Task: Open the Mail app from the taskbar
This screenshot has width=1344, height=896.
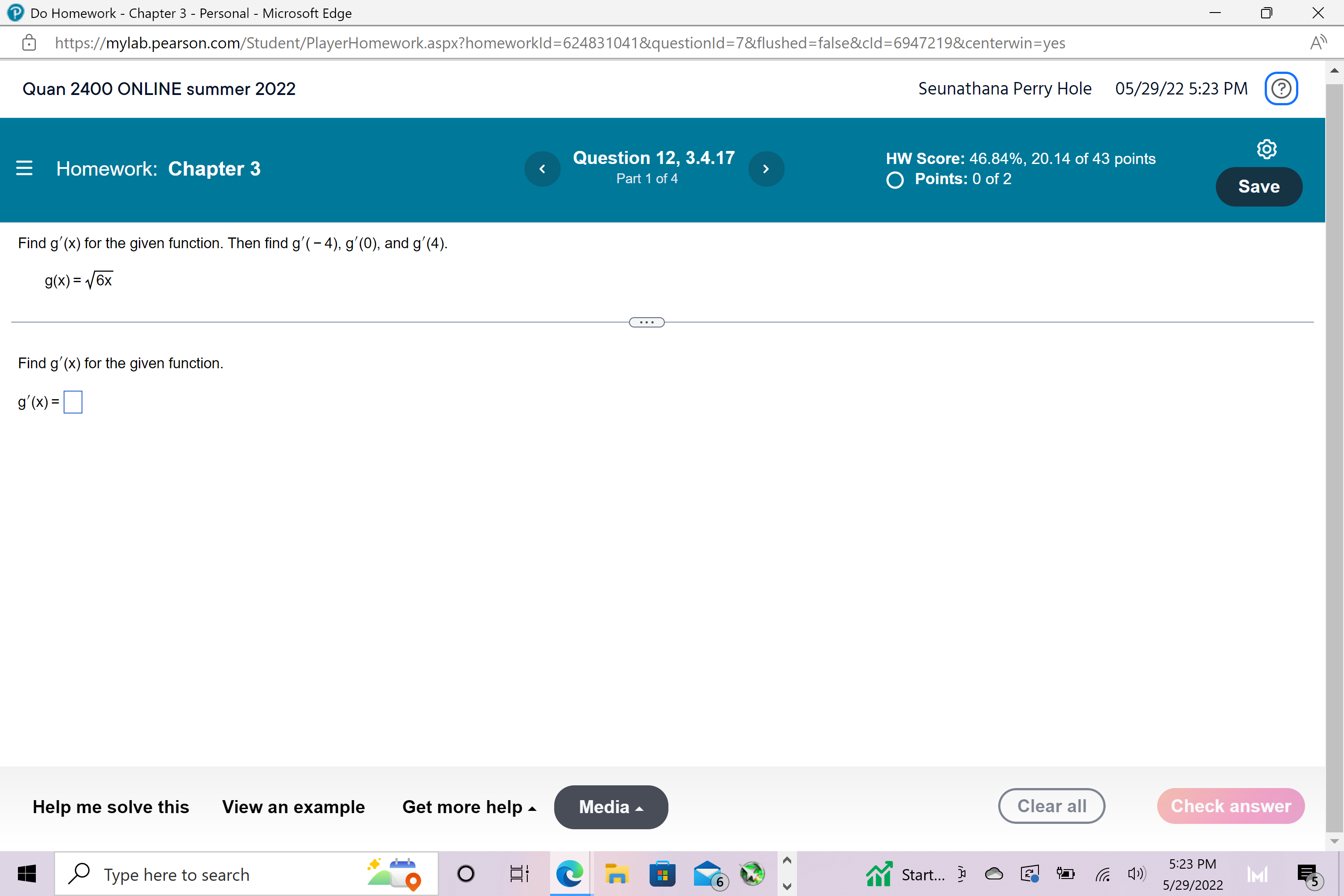Action: pyautogui.click(x=707, y=874)
